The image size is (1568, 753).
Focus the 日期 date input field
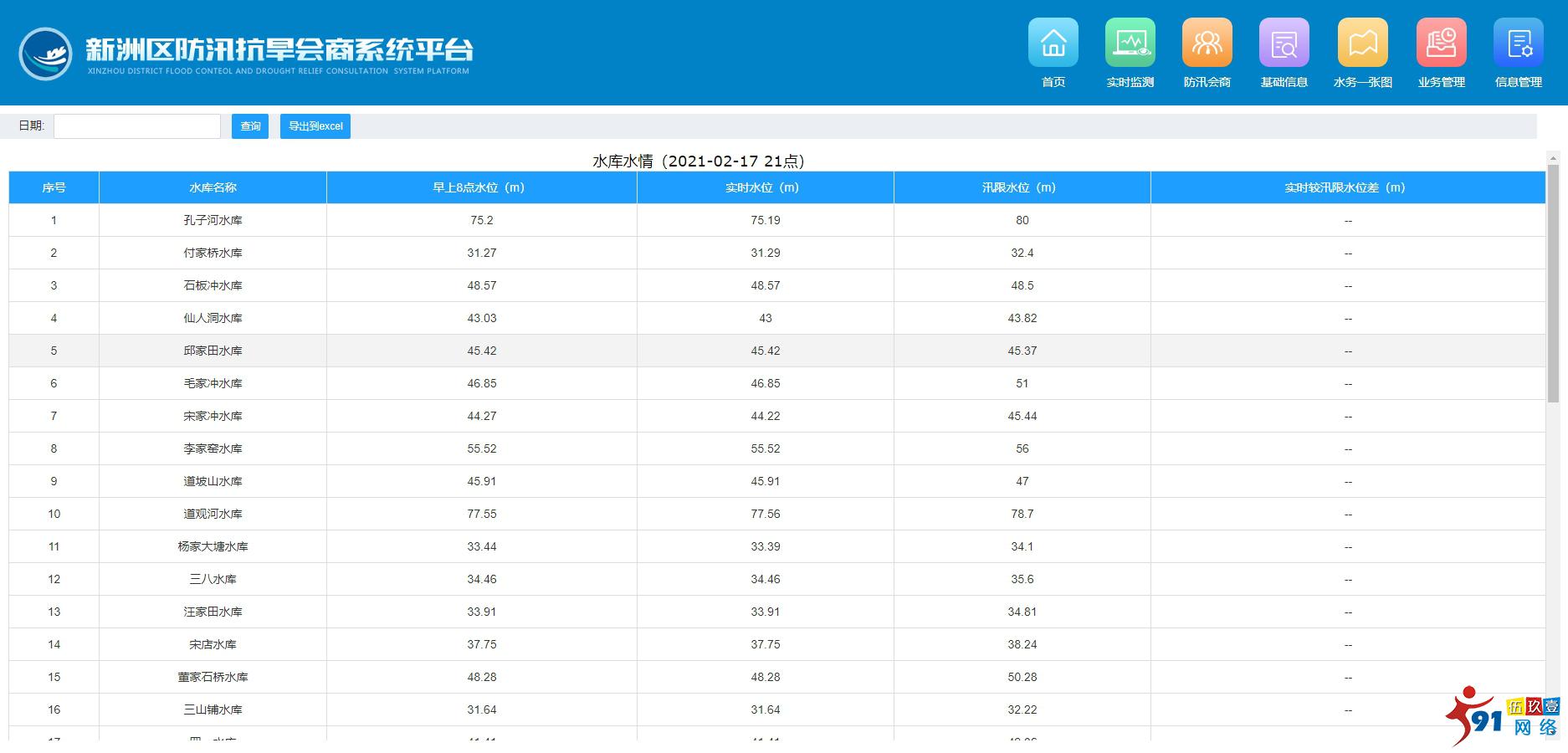137,126
